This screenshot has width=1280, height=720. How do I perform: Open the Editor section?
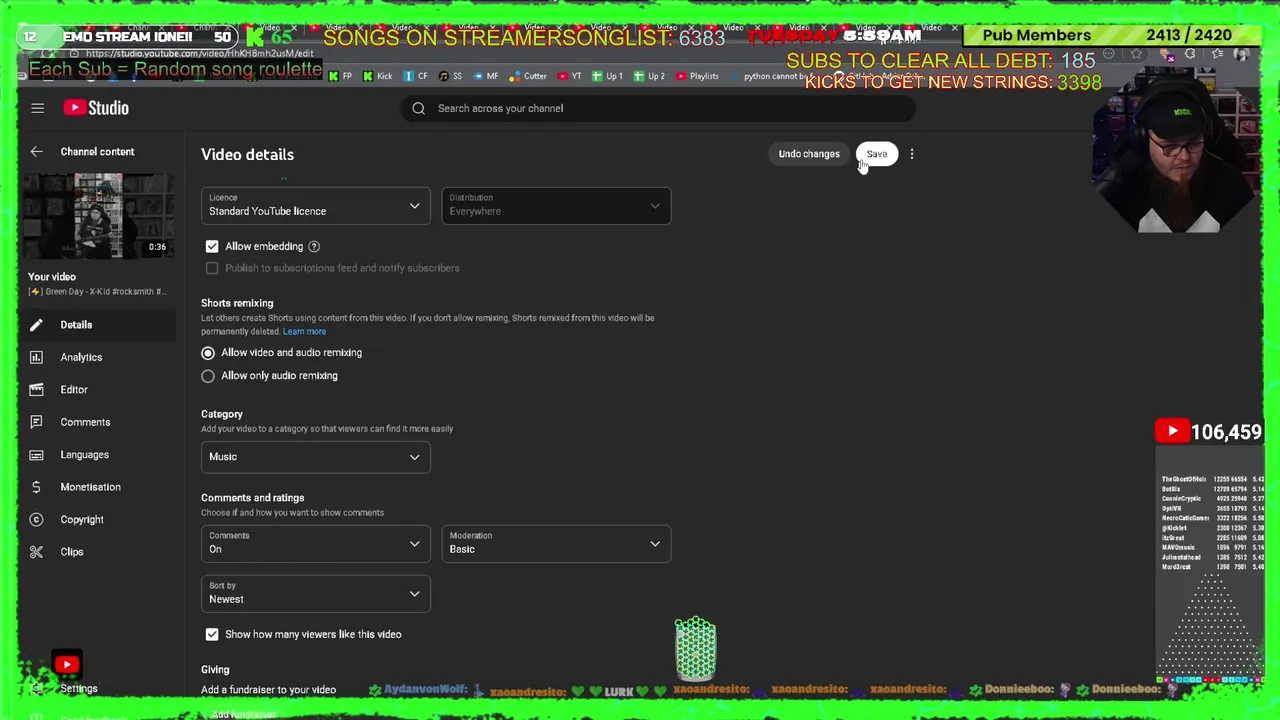tap(74, 390)
